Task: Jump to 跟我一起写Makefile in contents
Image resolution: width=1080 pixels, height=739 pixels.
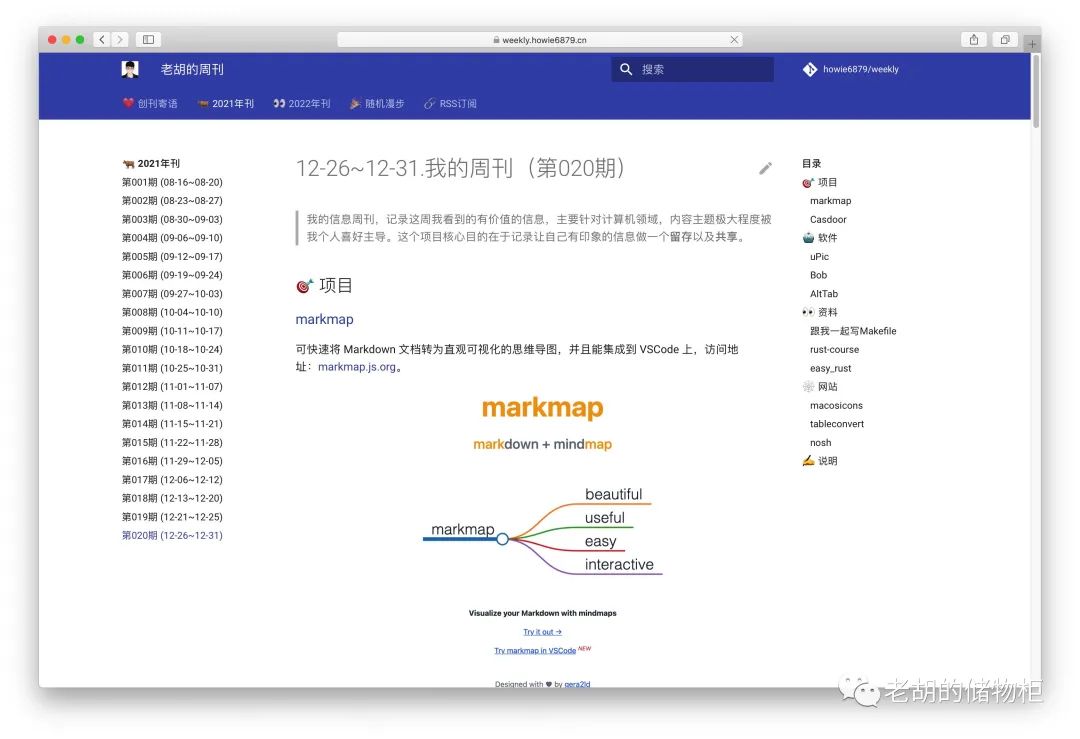Action: (853, 331)
